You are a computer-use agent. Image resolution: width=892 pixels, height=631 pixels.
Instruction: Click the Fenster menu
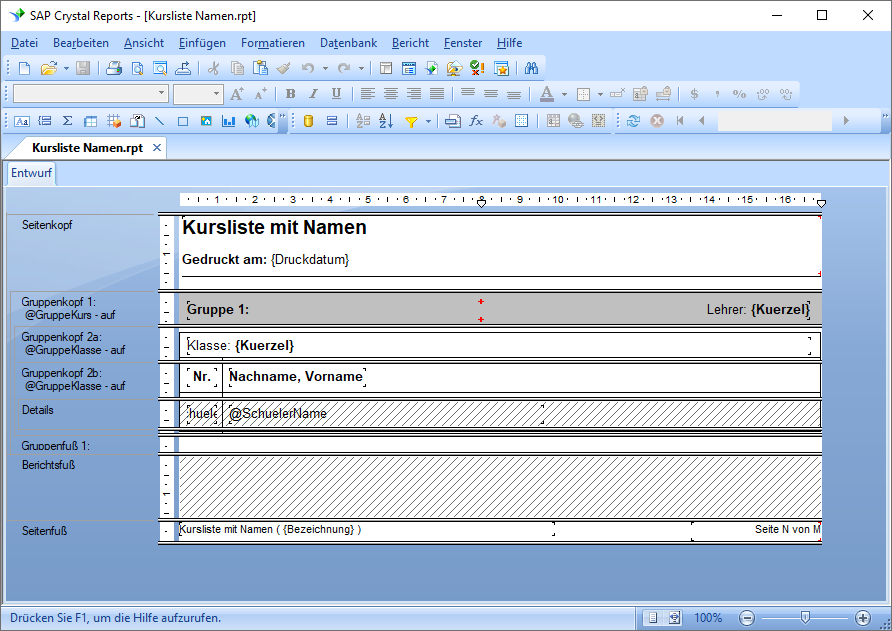pos(462,43)
